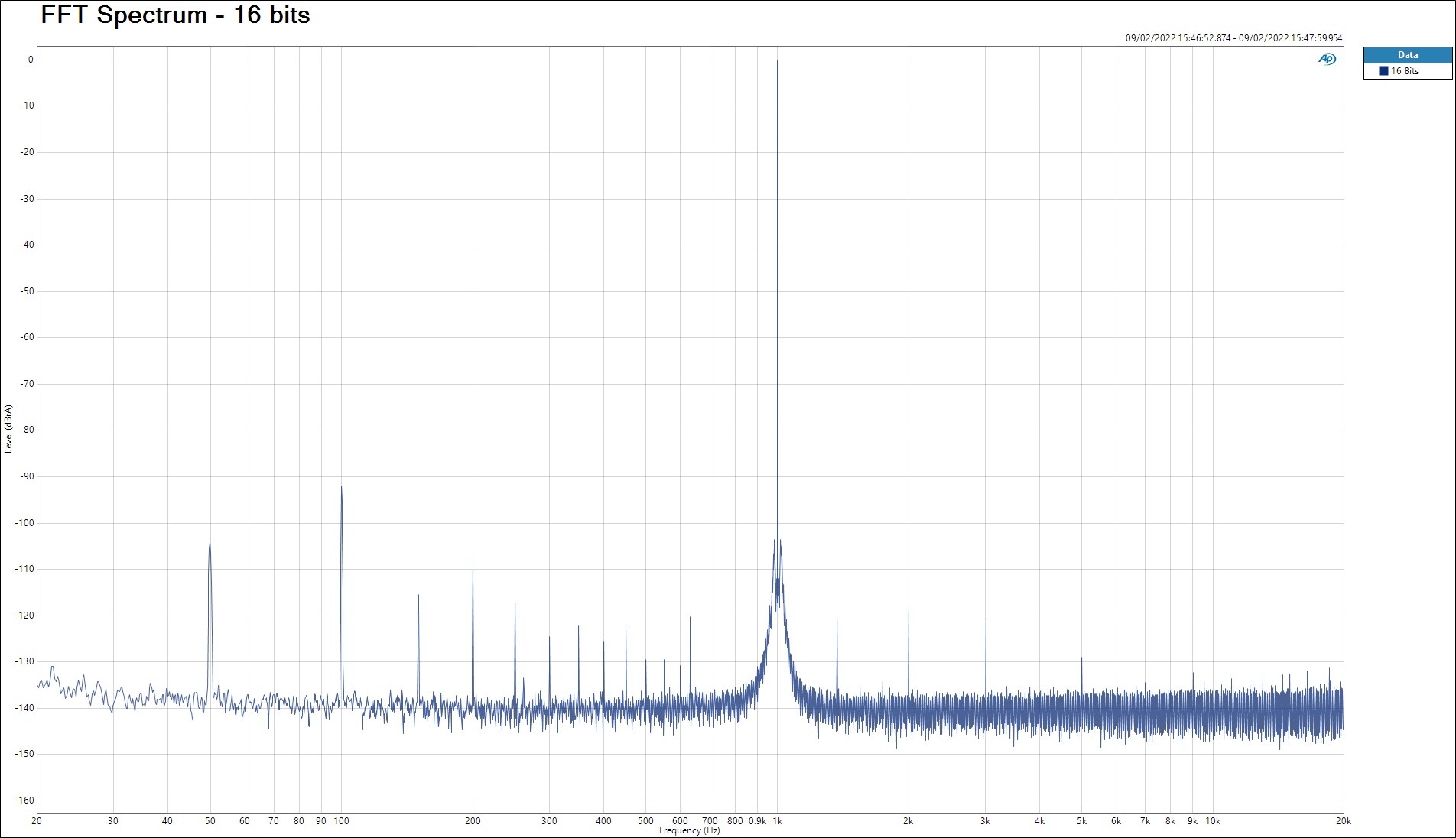
Task: Click the 0 tick label on y-axis
Action: pos(31,60)
